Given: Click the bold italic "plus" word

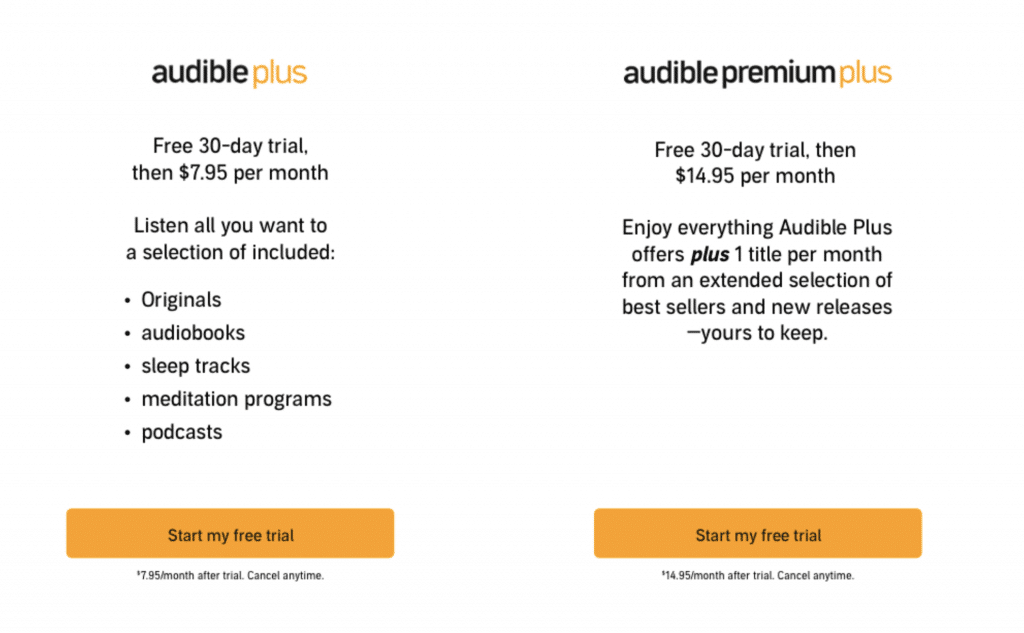Looking at the screenshot, I should point(710,255).
